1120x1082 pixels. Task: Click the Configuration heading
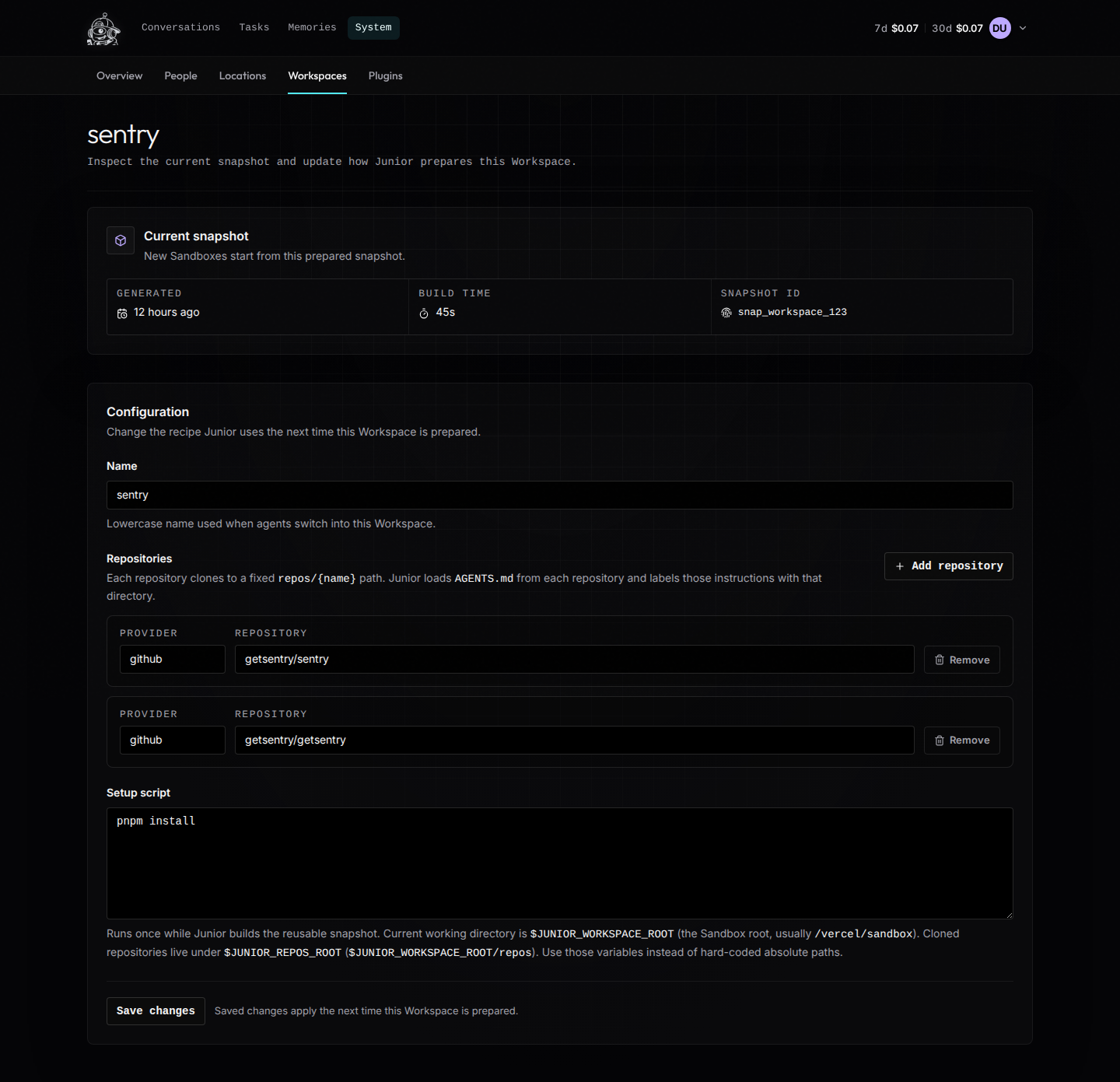coord(148,412)
